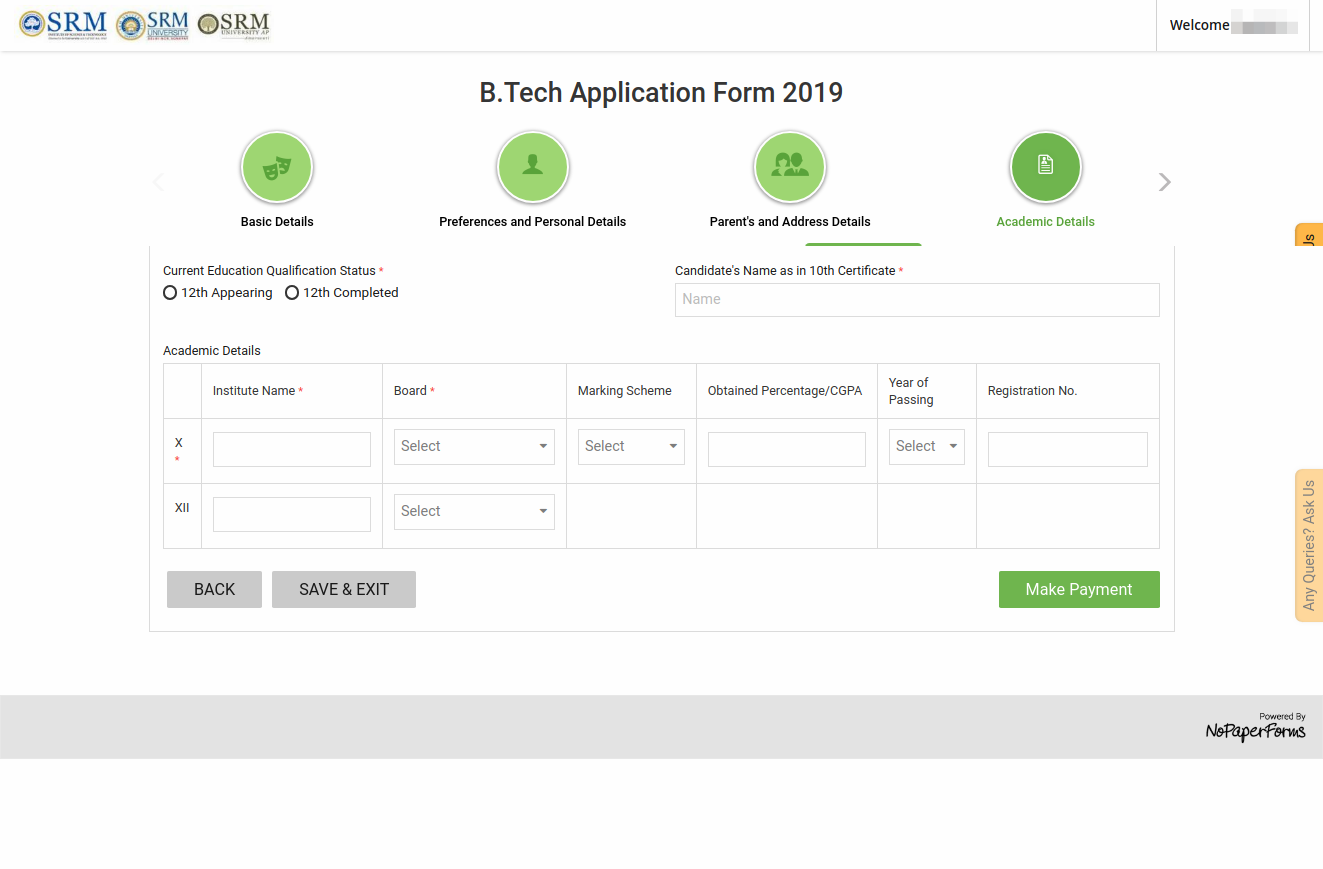Open the Year of Passing dropdown

click(x=926, y=446)
